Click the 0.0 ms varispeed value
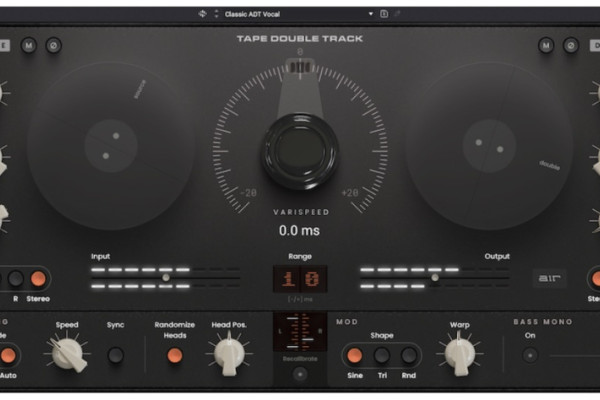 [x=299, y=230]
